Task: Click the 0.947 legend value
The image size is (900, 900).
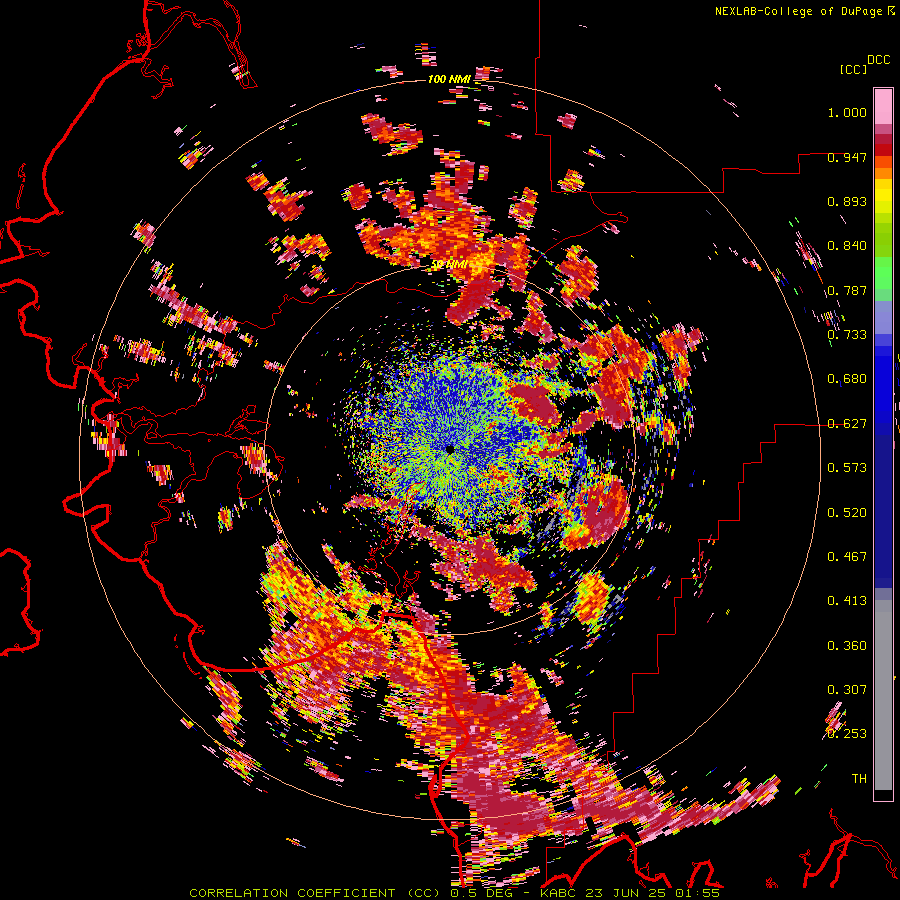Action: 847,157
